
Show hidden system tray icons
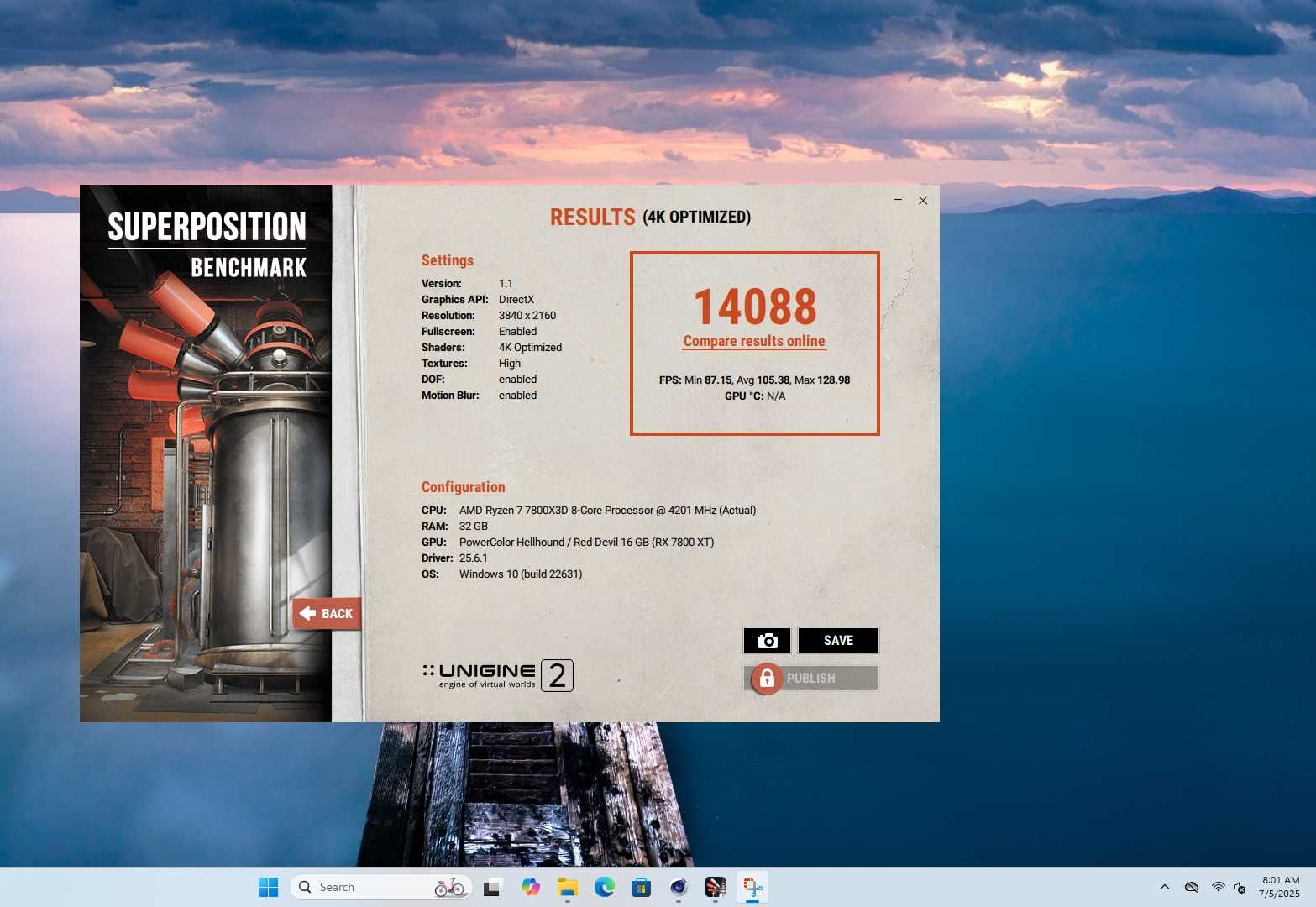pos(1164,887)
